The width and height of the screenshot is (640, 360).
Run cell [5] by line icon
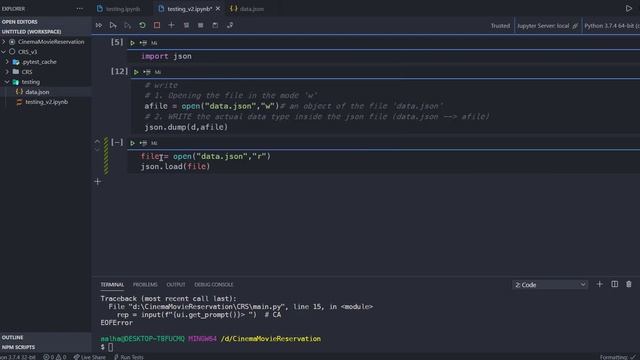point(143,43)
